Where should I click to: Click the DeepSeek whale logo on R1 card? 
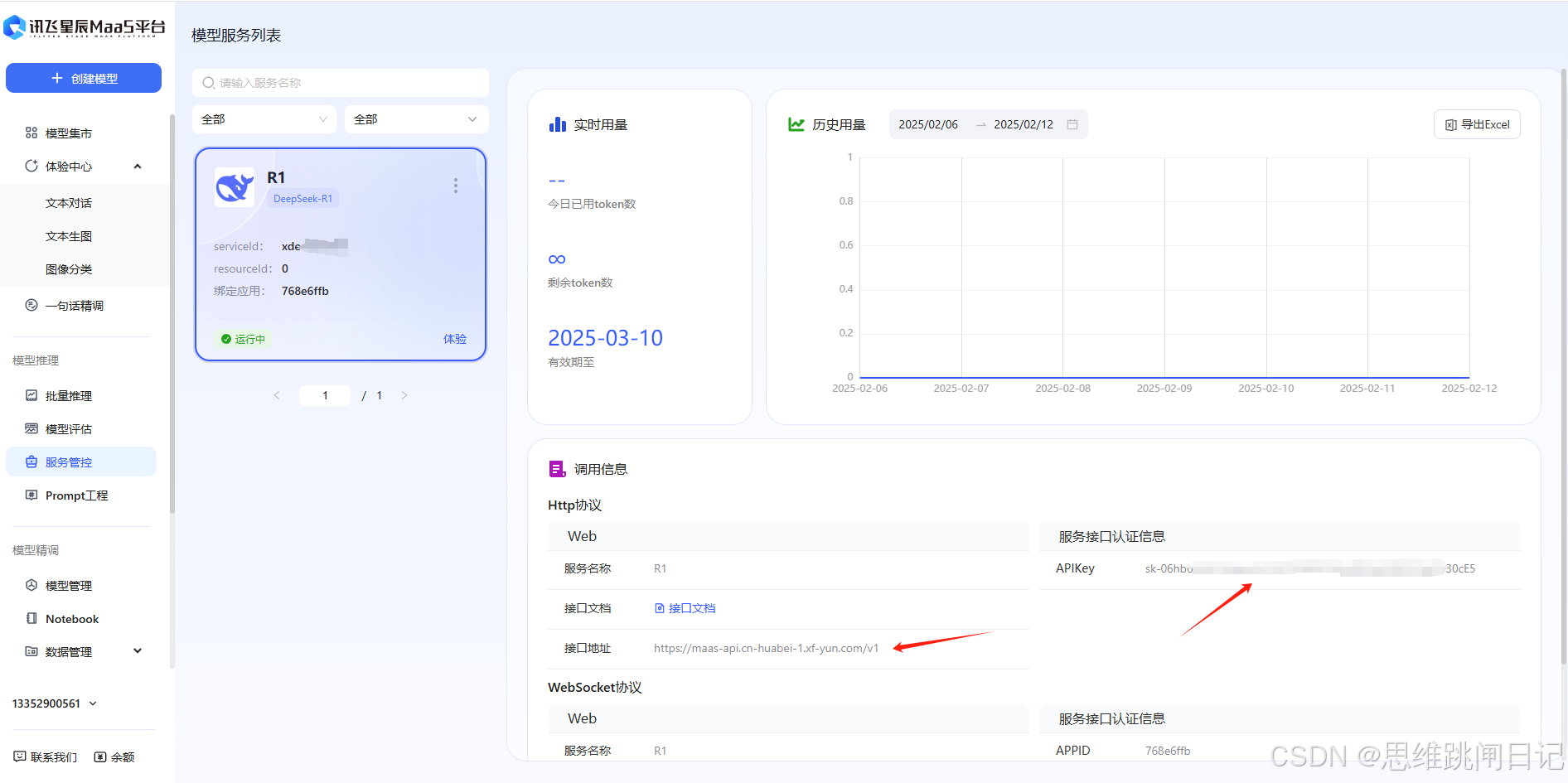pyautogui.click(x=235, y=187)
